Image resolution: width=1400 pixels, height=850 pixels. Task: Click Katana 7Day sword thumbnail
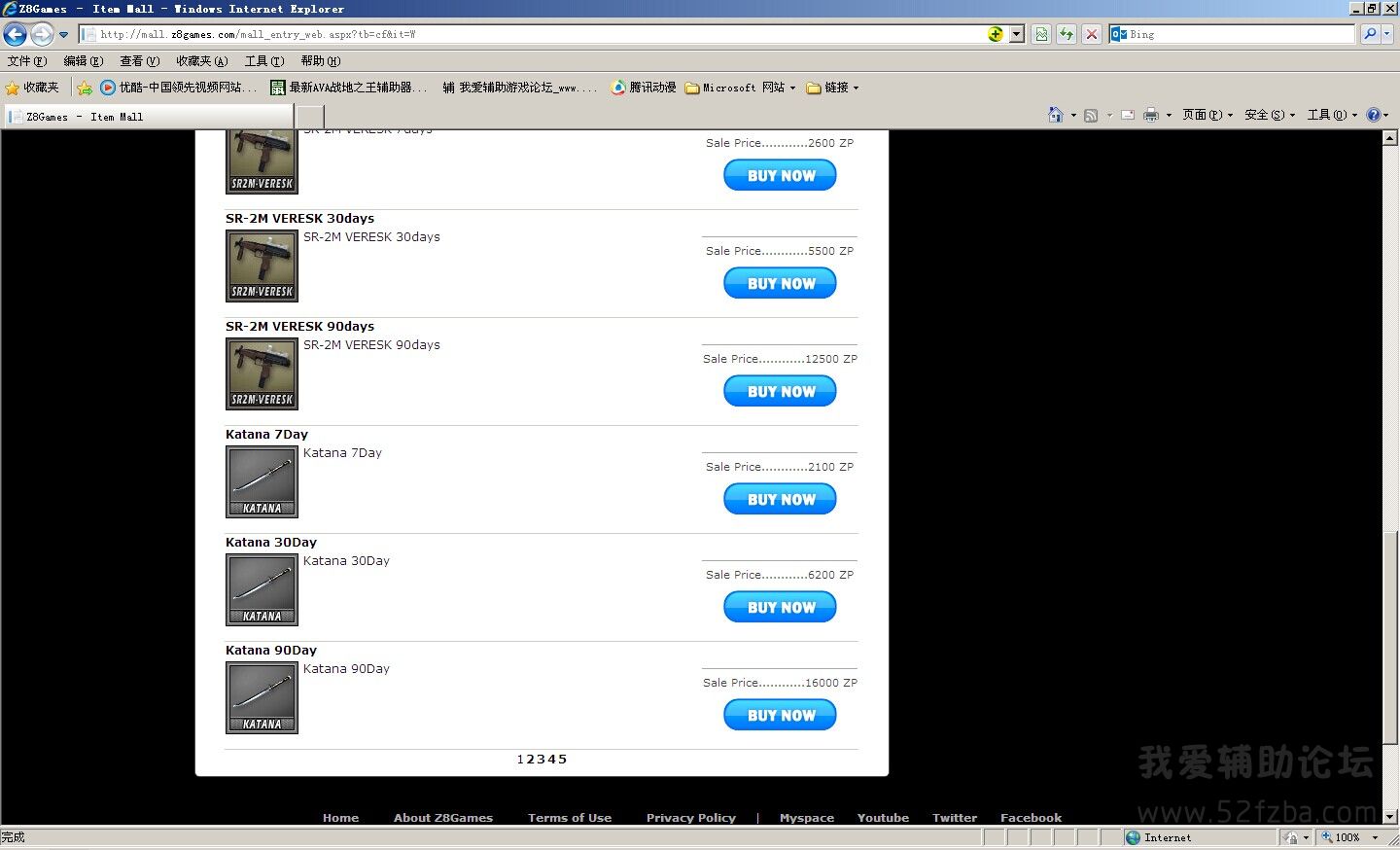[262, 482]
